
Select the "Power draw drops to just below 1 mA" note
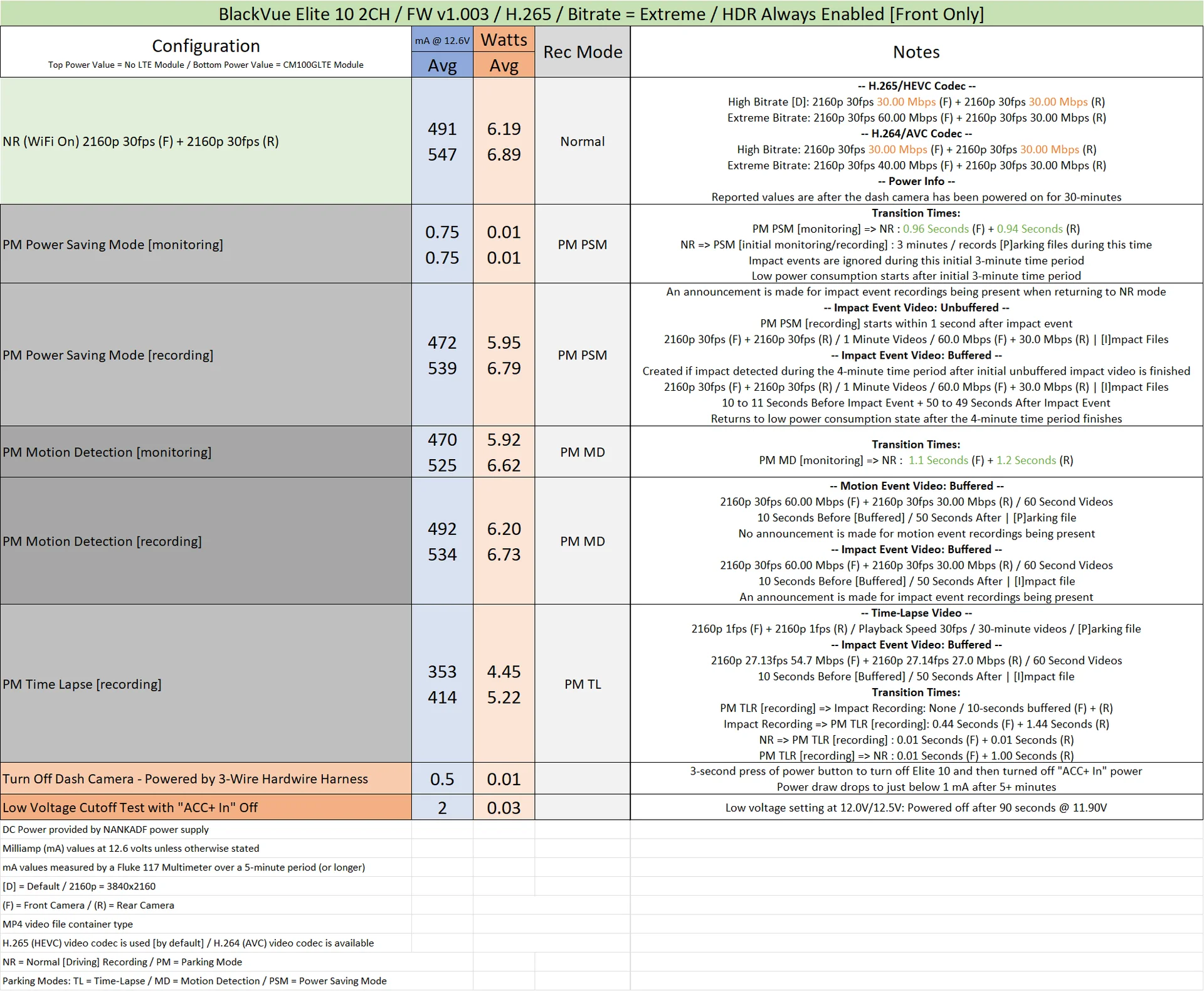click(916, 787)
